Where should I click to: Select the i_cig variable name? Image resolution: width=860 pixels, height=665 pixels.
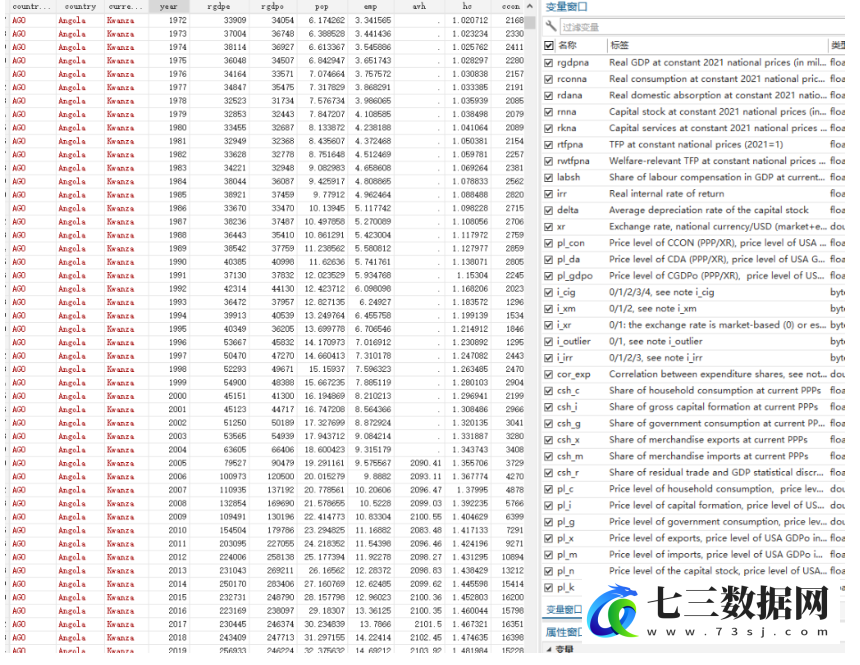pos(566,292)
